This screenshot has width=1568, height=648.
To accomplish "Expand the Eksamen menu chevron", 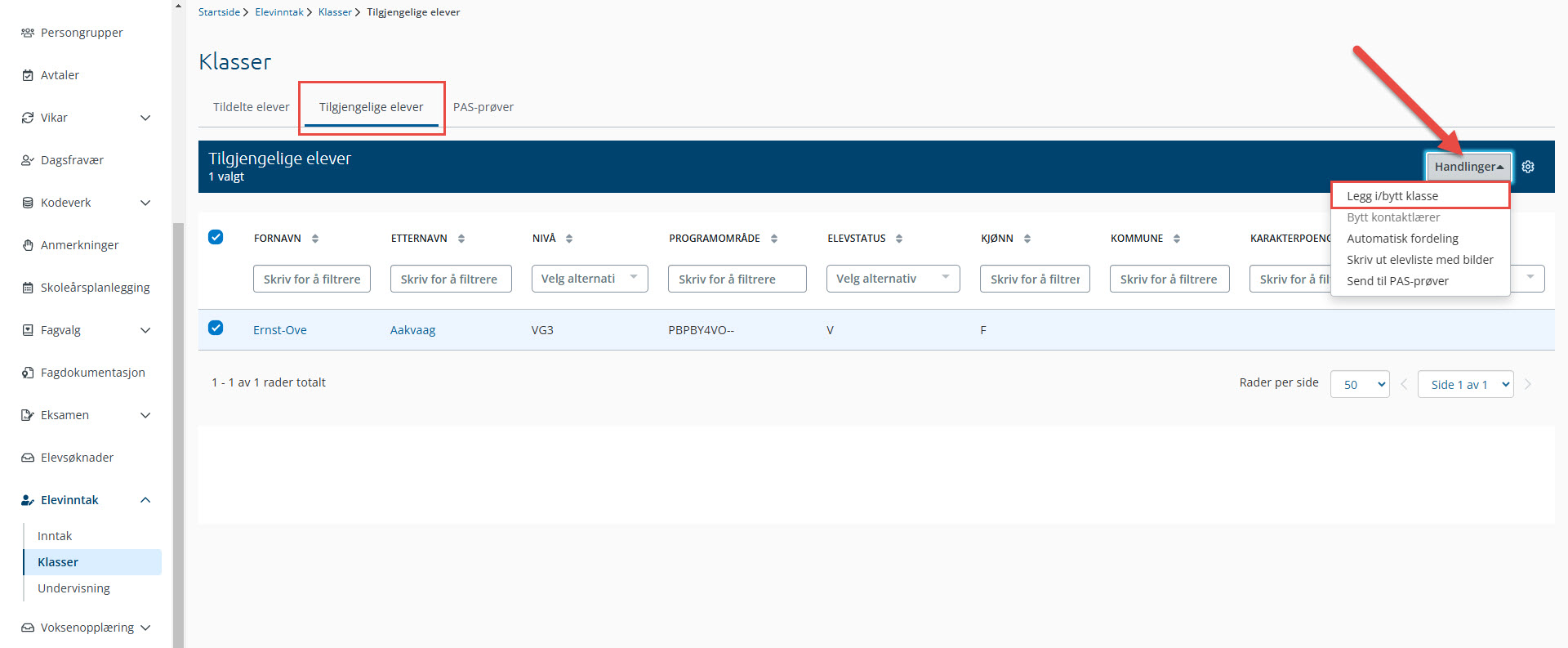I will click(x=145, y=415).
